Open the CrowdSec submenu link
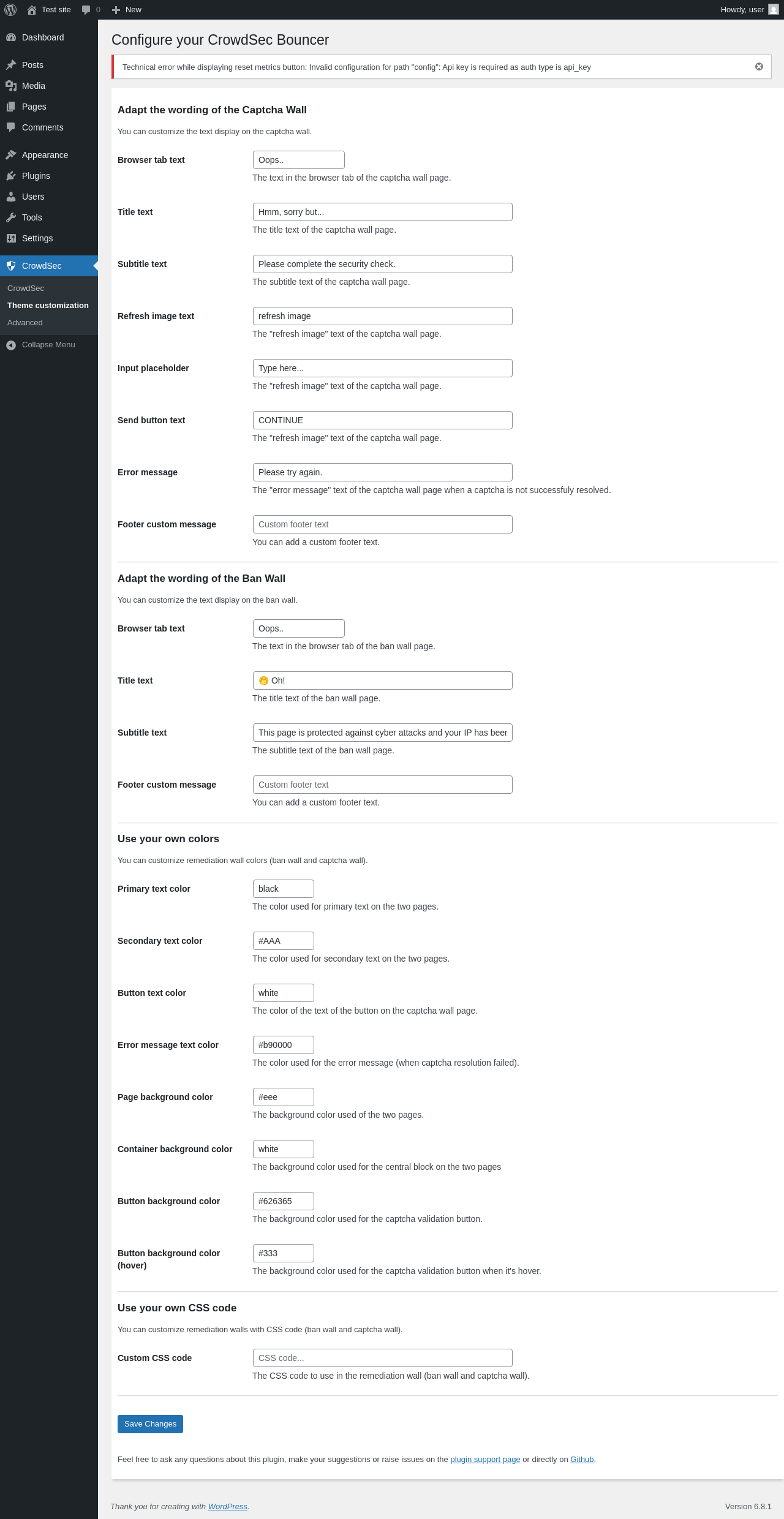The width and height of the screenshot is (784, 1519). click(x=26, y=288)
